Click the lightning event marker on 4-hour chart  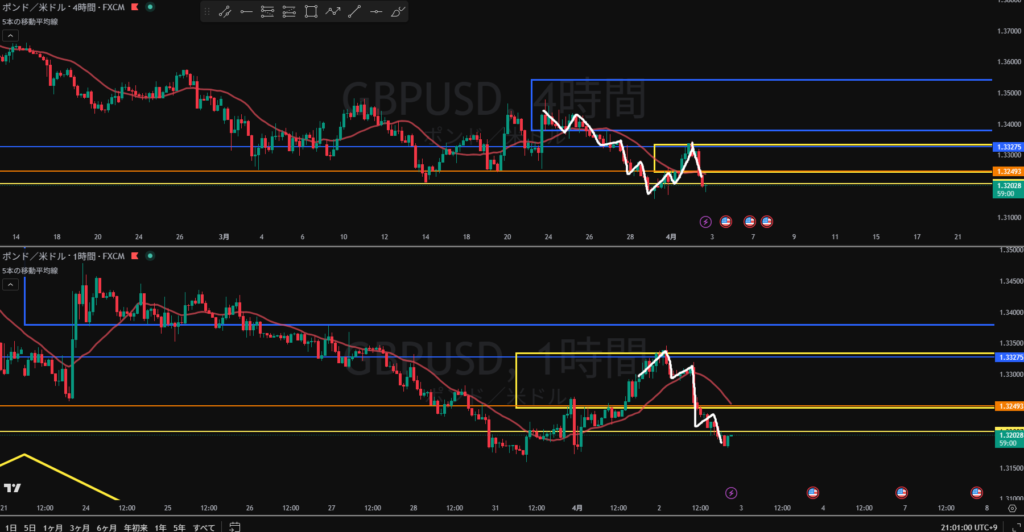tap(704, 220)
